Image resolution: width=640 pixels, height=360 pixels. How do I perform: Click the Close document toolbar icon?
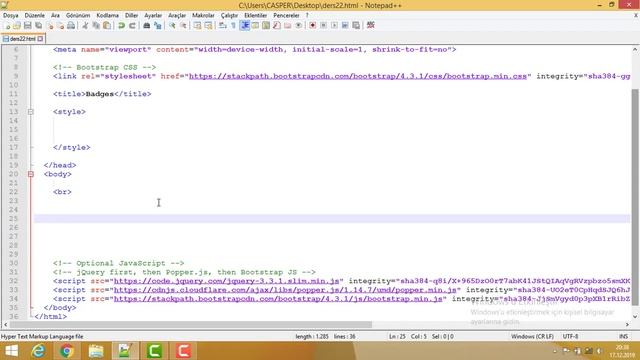pos(50,25)
